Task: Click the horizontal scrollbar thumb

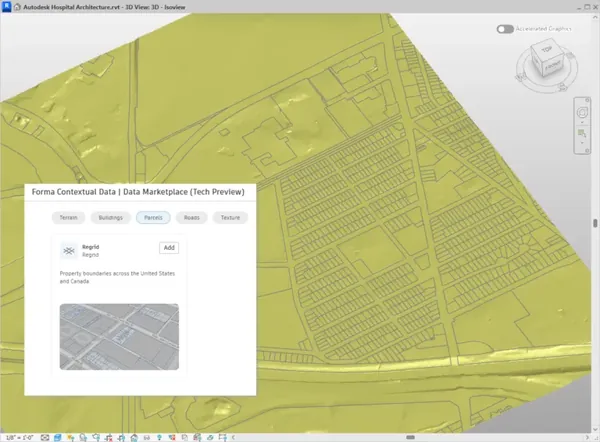Action: 410,437
